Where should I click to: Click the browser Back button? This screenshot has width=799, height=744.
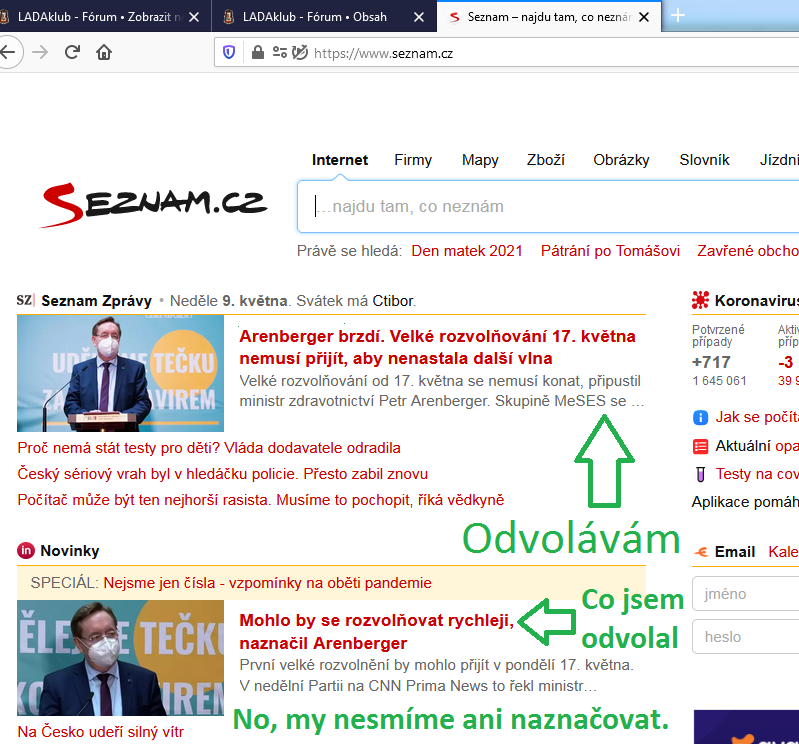(x=8, y=52)
